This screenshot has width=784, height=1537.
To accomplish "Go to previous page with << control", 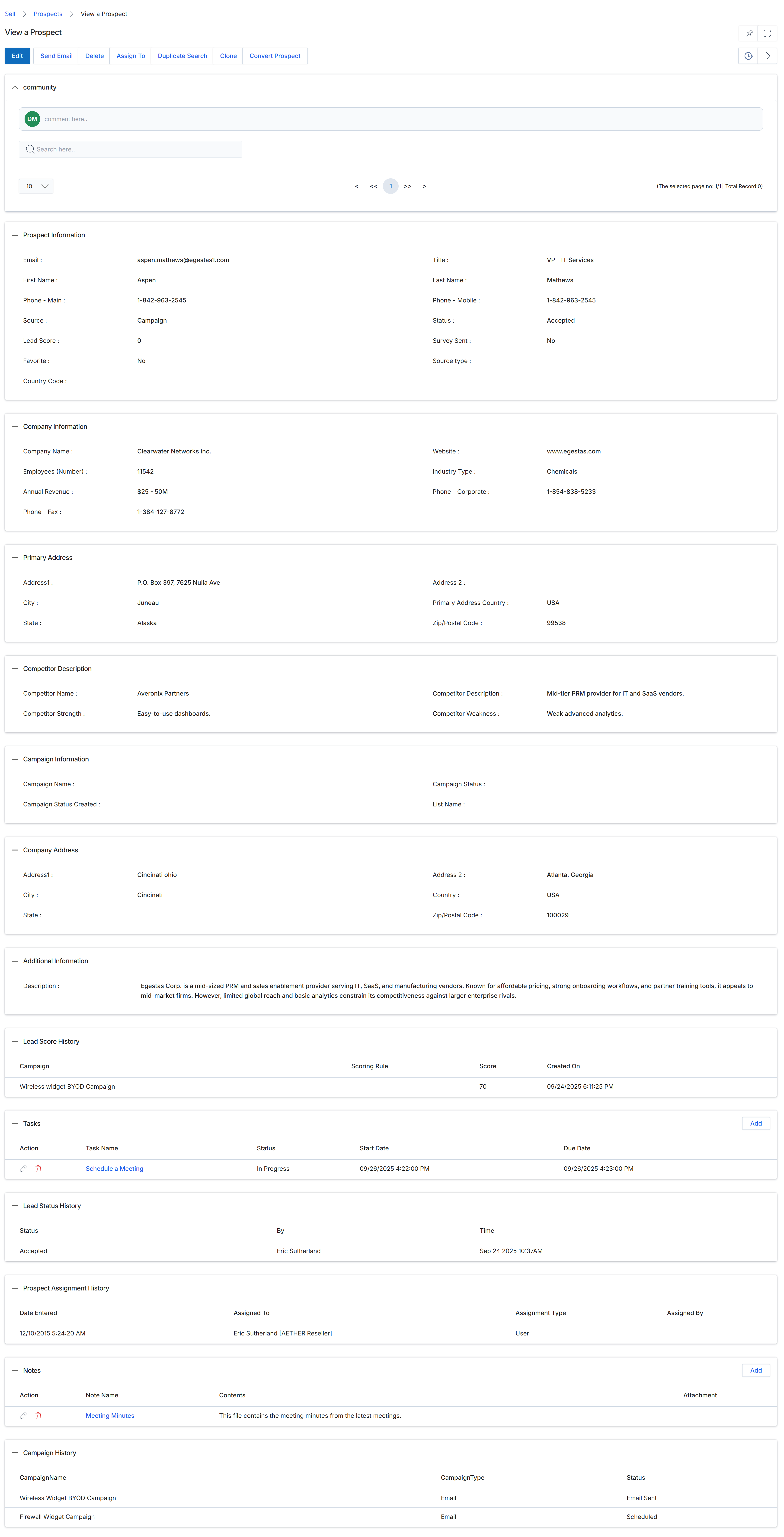I will pos(374,186).
